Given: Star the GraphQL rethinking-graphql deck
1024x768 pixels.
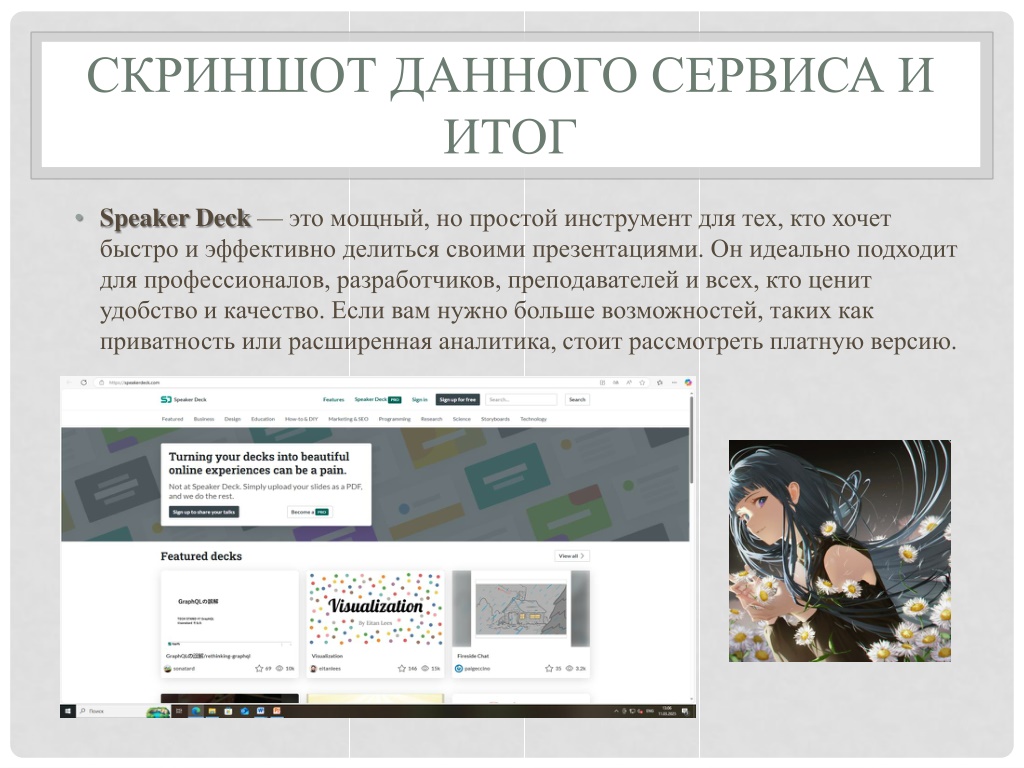Looking at the screenshot, I should (x=259, y=669).
